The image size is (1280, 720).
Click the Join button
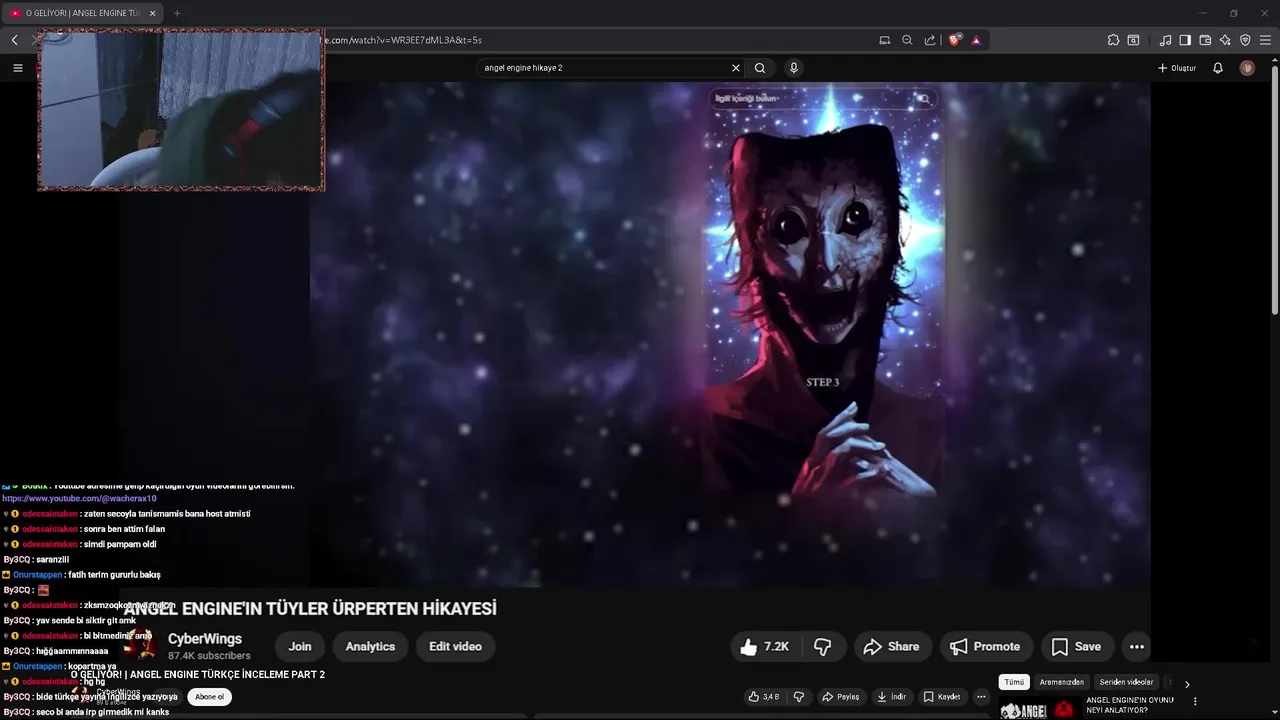coord(300,647)
